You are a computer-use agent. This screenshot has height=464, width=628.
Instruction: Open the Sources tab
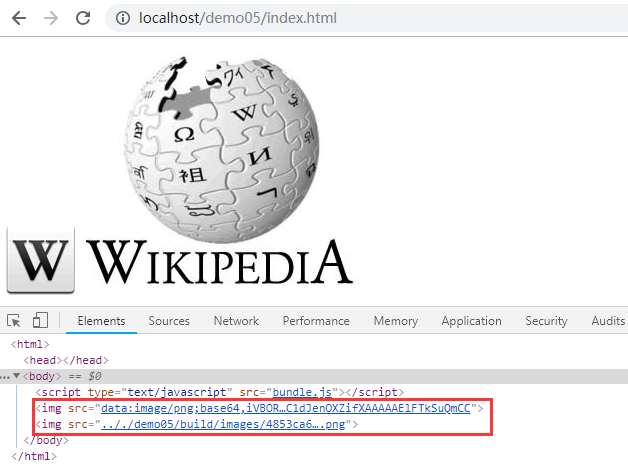coord(169,321)
